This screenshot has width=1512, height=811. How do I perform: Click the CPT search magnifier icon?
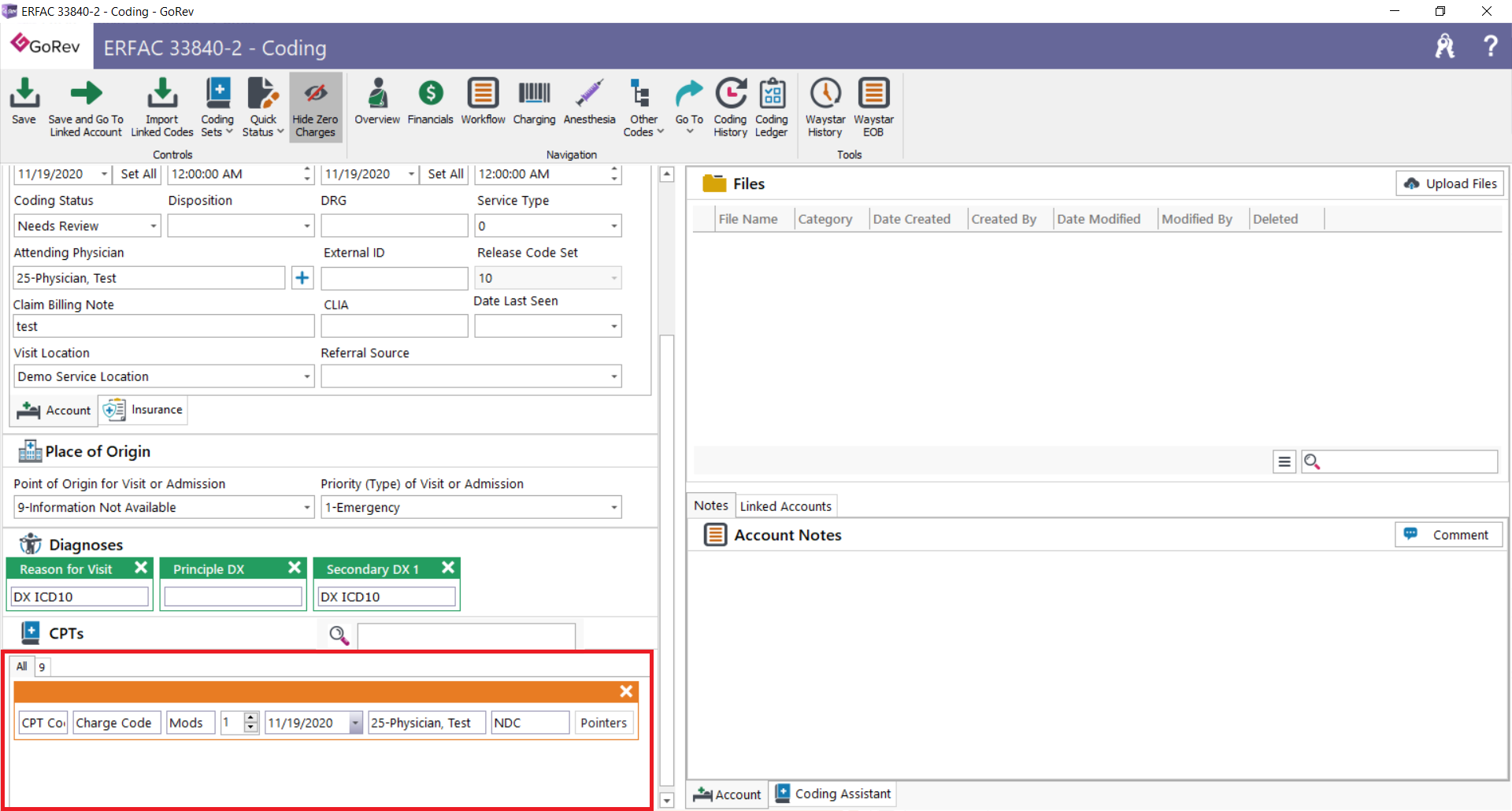339,635
